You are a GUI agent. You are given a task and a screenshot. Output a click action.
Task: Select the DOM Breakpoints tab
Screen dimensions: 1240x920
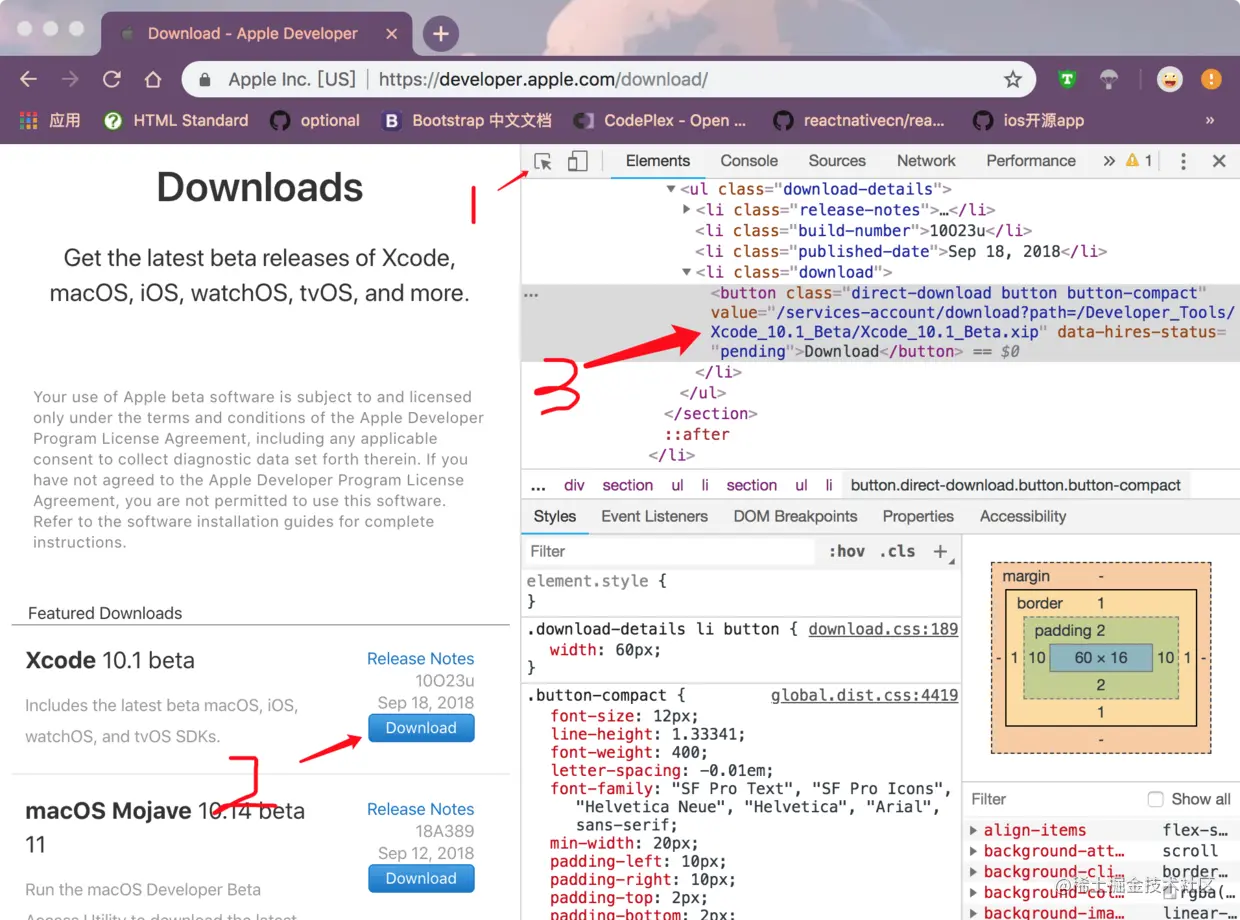795,516
